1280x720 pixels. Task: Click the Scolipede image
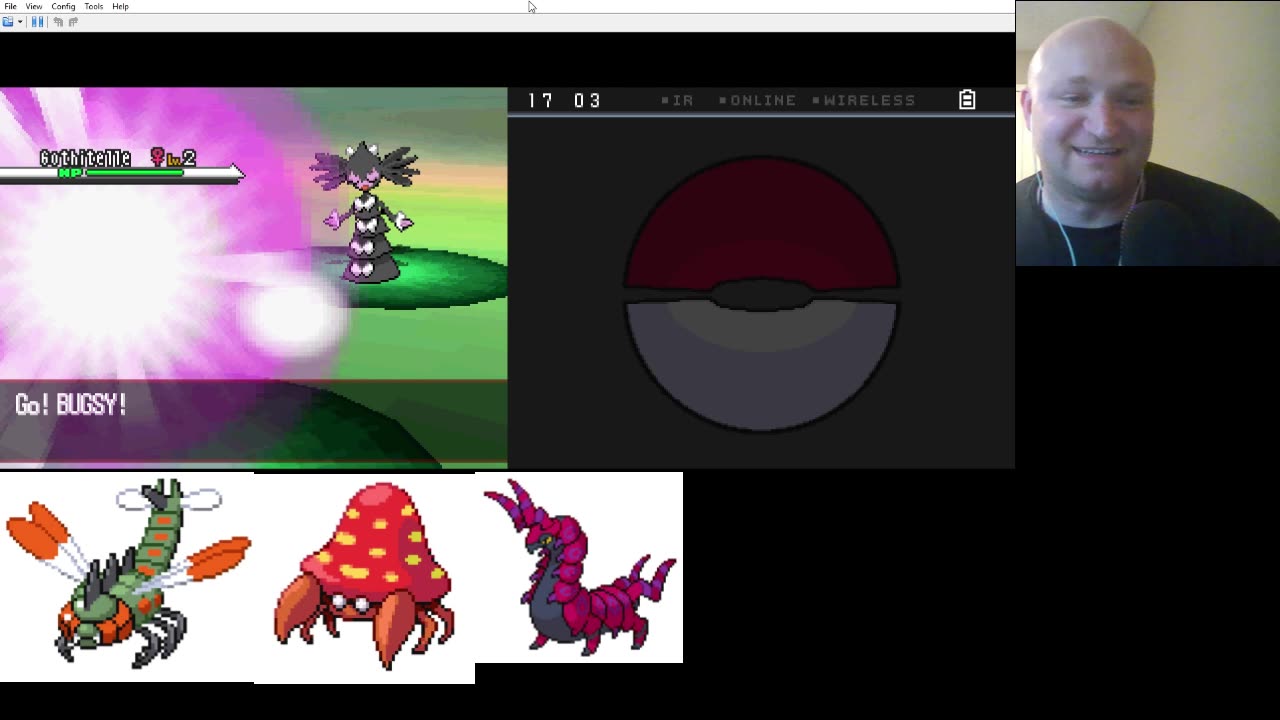(x=579, y=567)
